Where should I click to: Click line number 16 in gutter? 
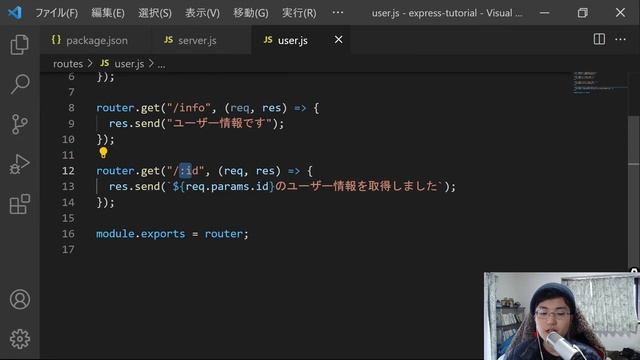pyautogui.click(x=69, y=233)
